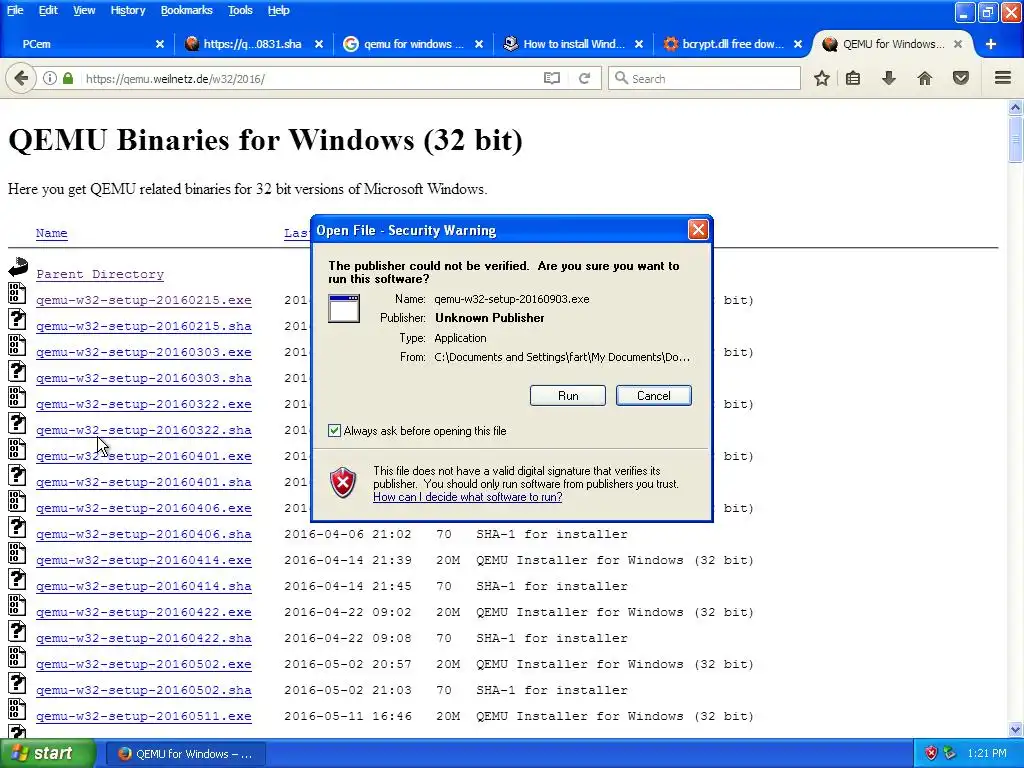Click the green padlock security icon
The image size is (1024, 768).
pyautogui.click(x=68, y=78)
